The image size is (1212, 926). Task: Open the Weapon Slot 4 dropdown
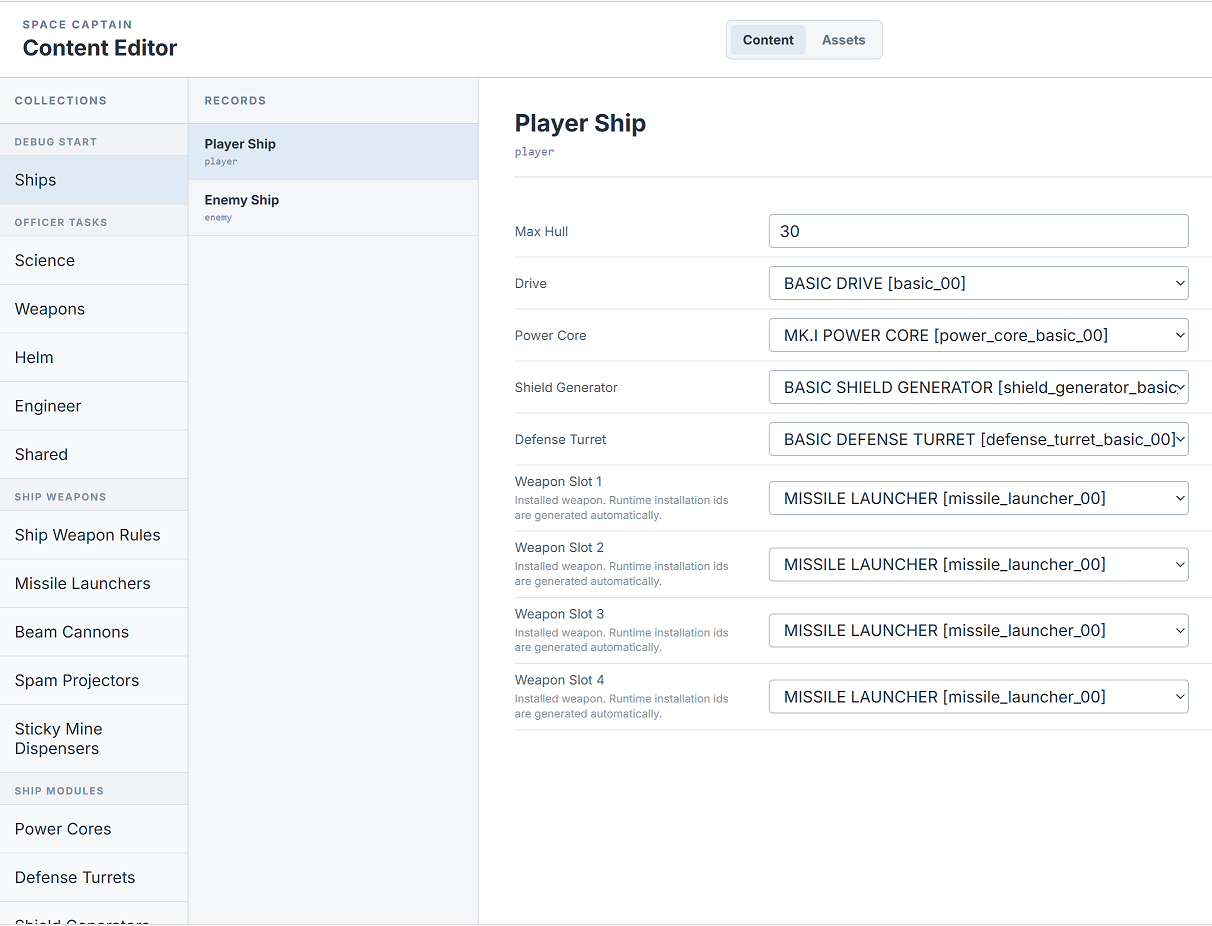tap(979, 697)
